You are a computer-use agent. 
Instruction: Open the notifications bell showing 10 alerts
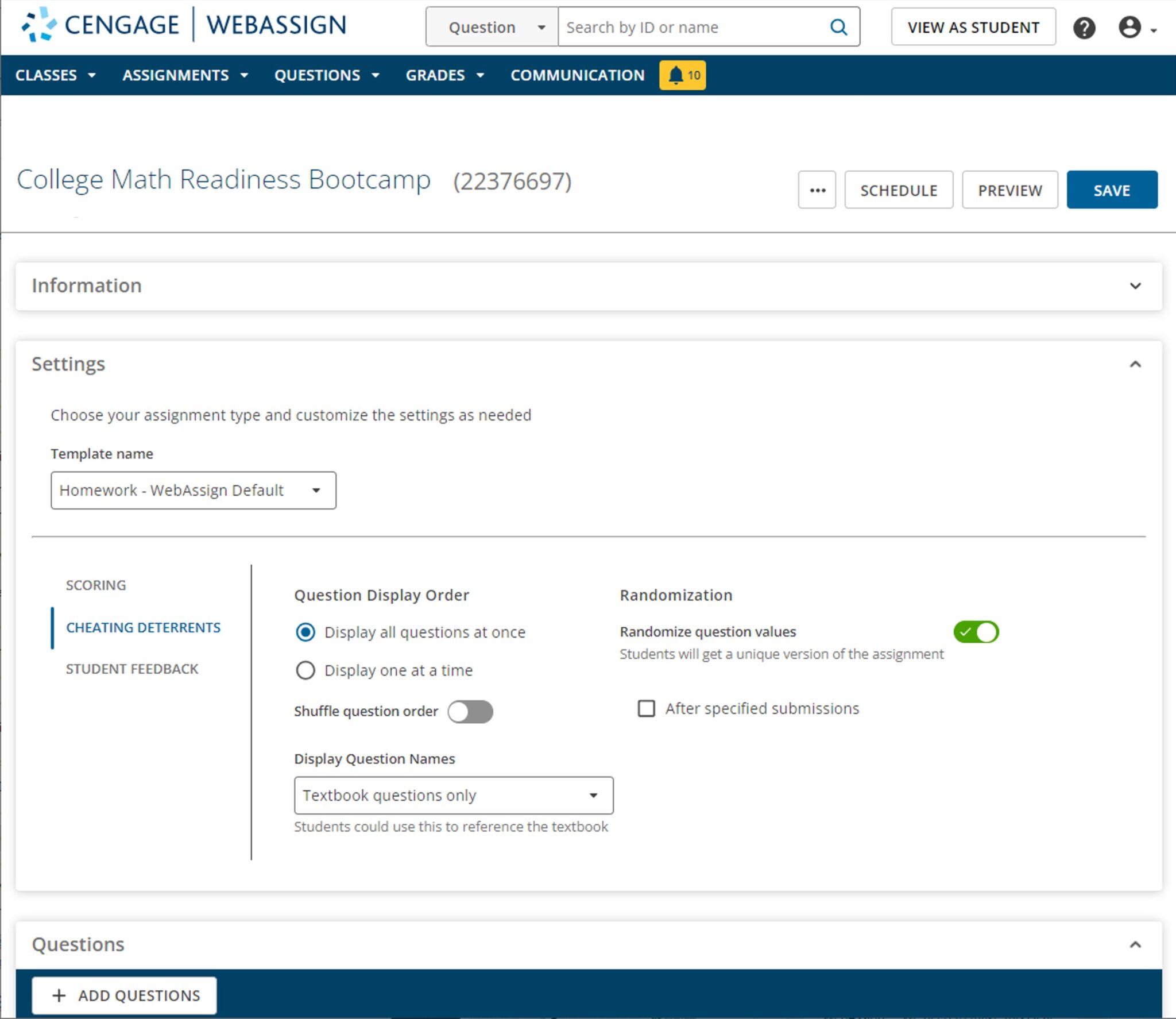point(682,75)
